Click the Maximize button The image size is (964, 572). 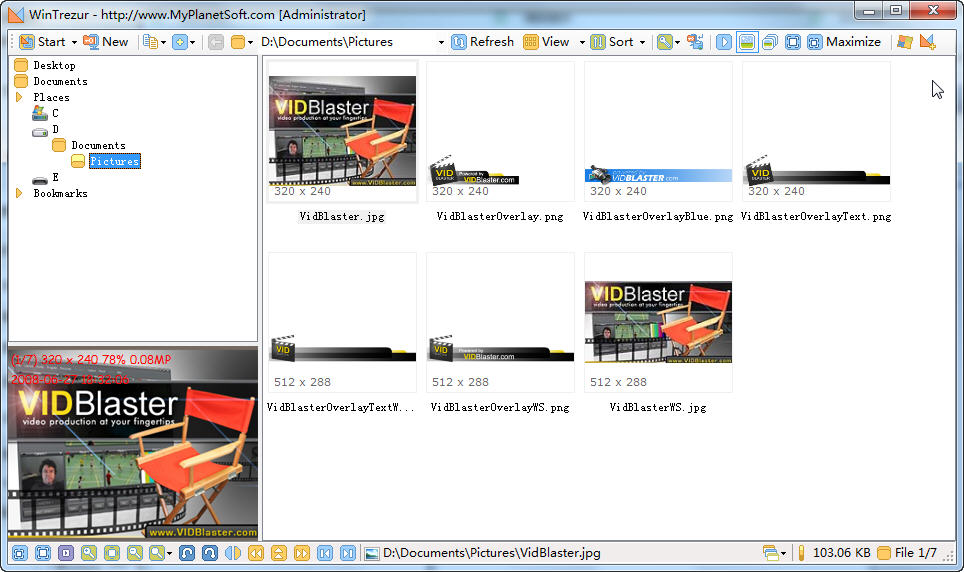click(x=844, y=42)
